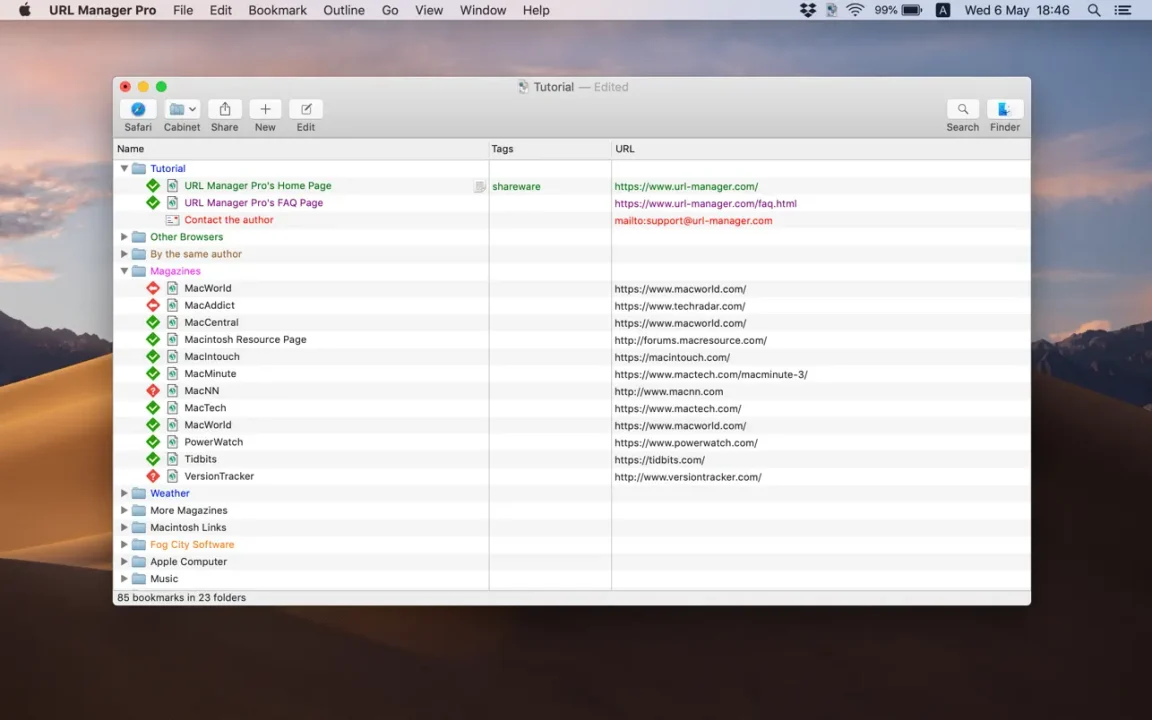Click the Edit toolbar icon

coord(306,110)
